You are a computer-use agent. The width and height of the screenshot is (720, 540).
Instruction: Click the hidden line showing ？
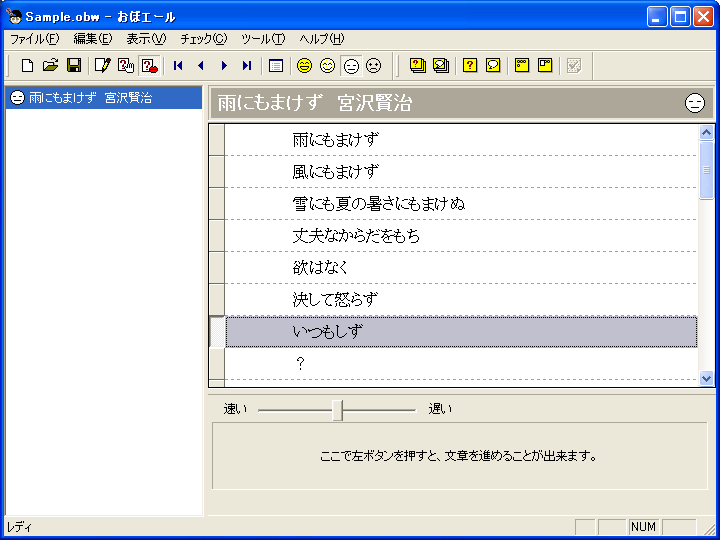pyautogui.click(x=461, y=364)
